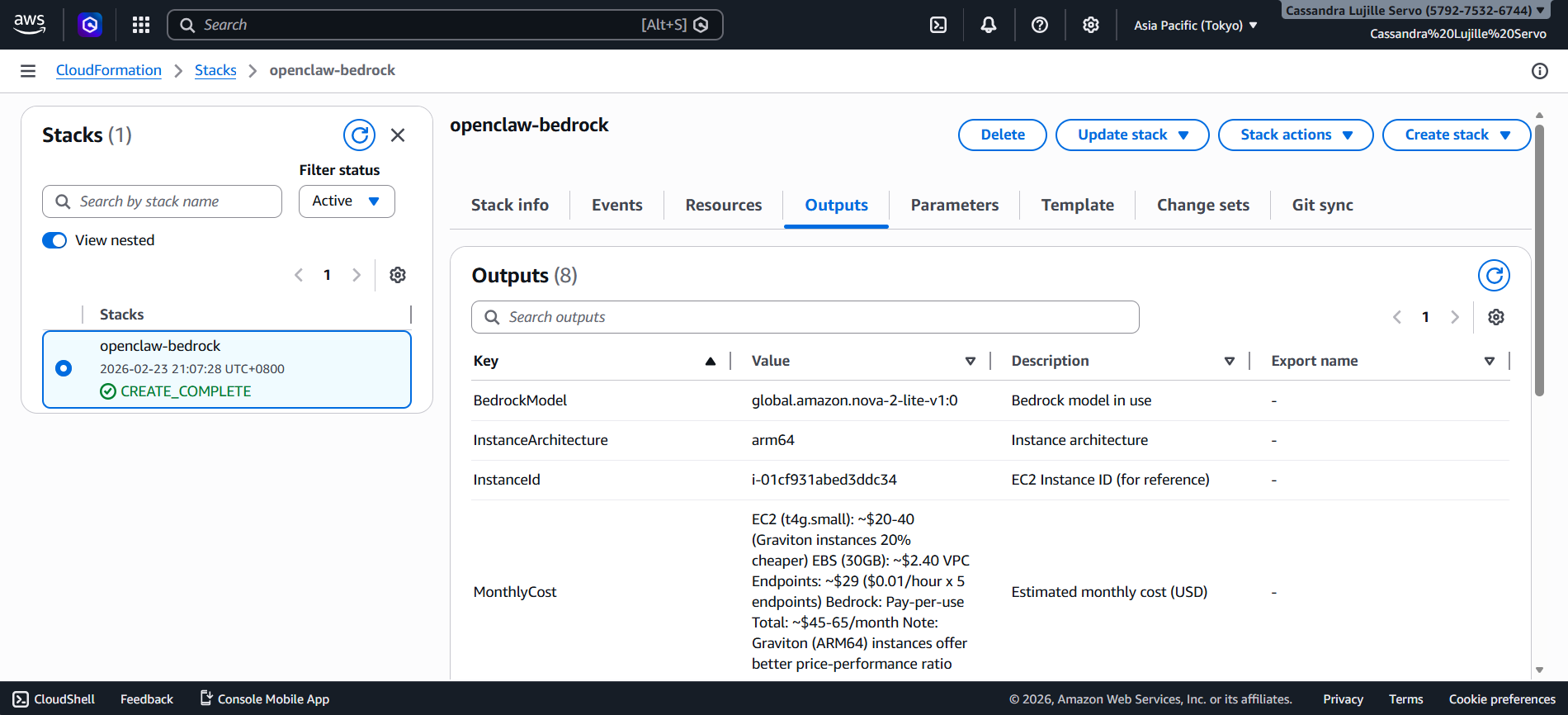Click the Search outputs field
The width and height of the screenshot is (1568, 715).
(805, 317)
